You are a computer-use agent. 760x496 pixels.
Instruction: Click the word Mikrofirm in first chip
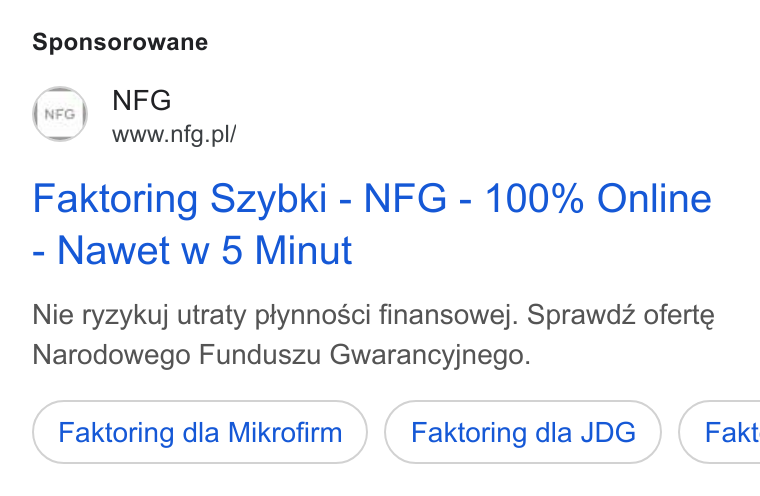[x=285, y=432]
